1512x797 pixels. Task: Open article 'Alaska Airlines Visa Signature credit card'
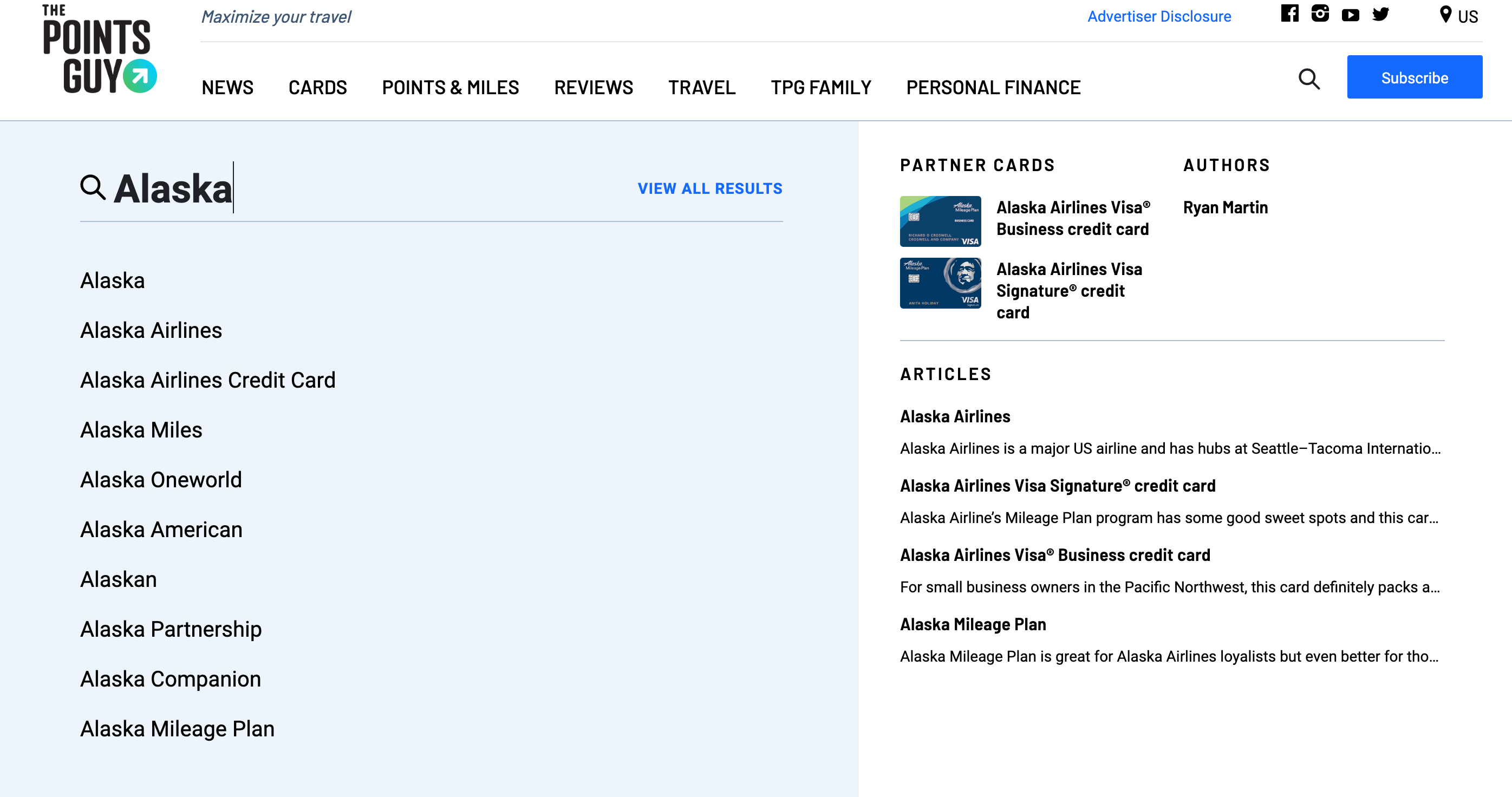coord(1058,486)
